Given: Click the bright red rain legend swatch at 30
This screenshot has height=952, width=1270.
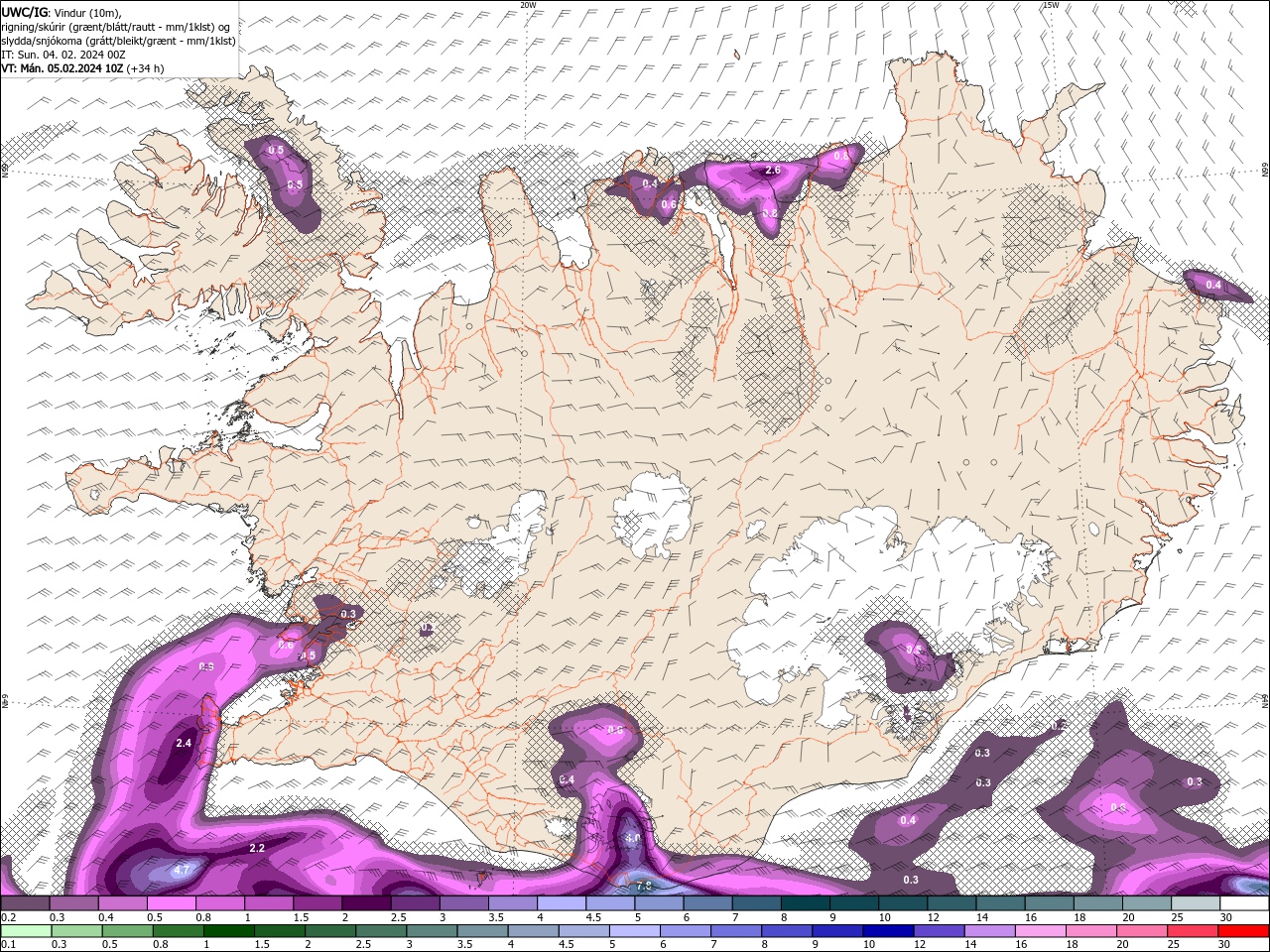Looking at the screenshot, I should [x=1245, y=931].
